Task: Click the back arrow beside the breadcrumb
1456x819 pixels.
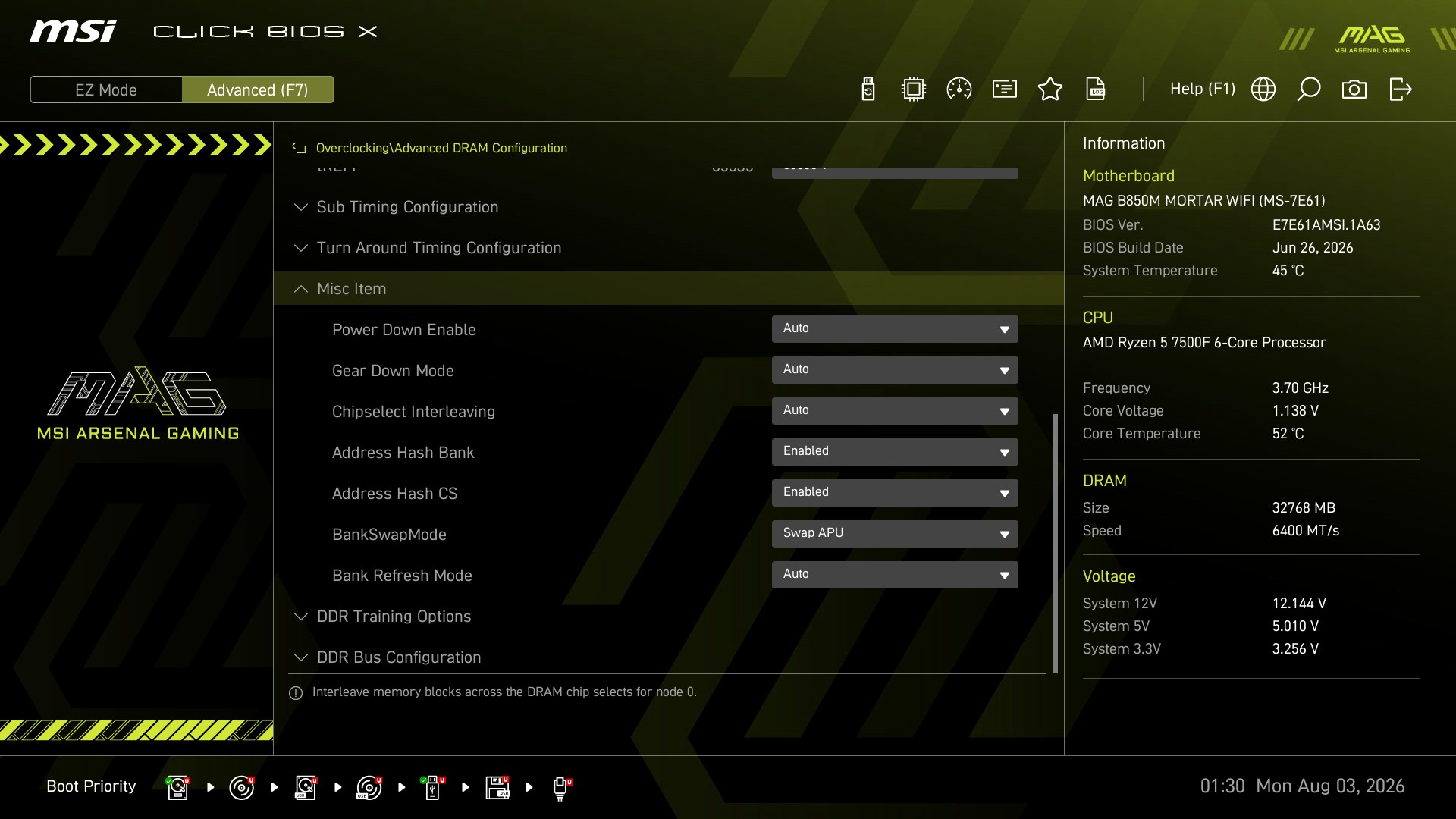Action: [x=299, y=149]
